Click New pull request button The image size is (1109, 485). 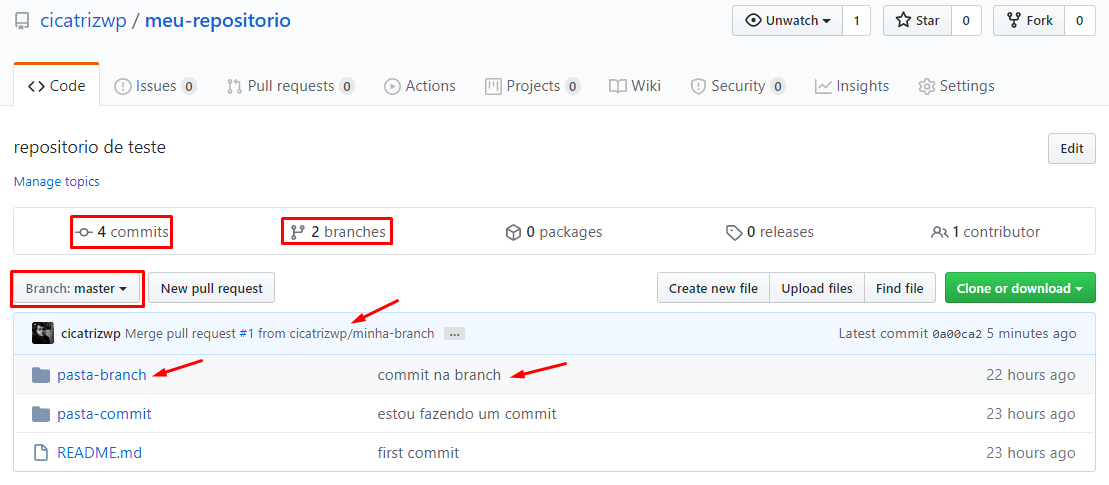[x=211, y=288]
